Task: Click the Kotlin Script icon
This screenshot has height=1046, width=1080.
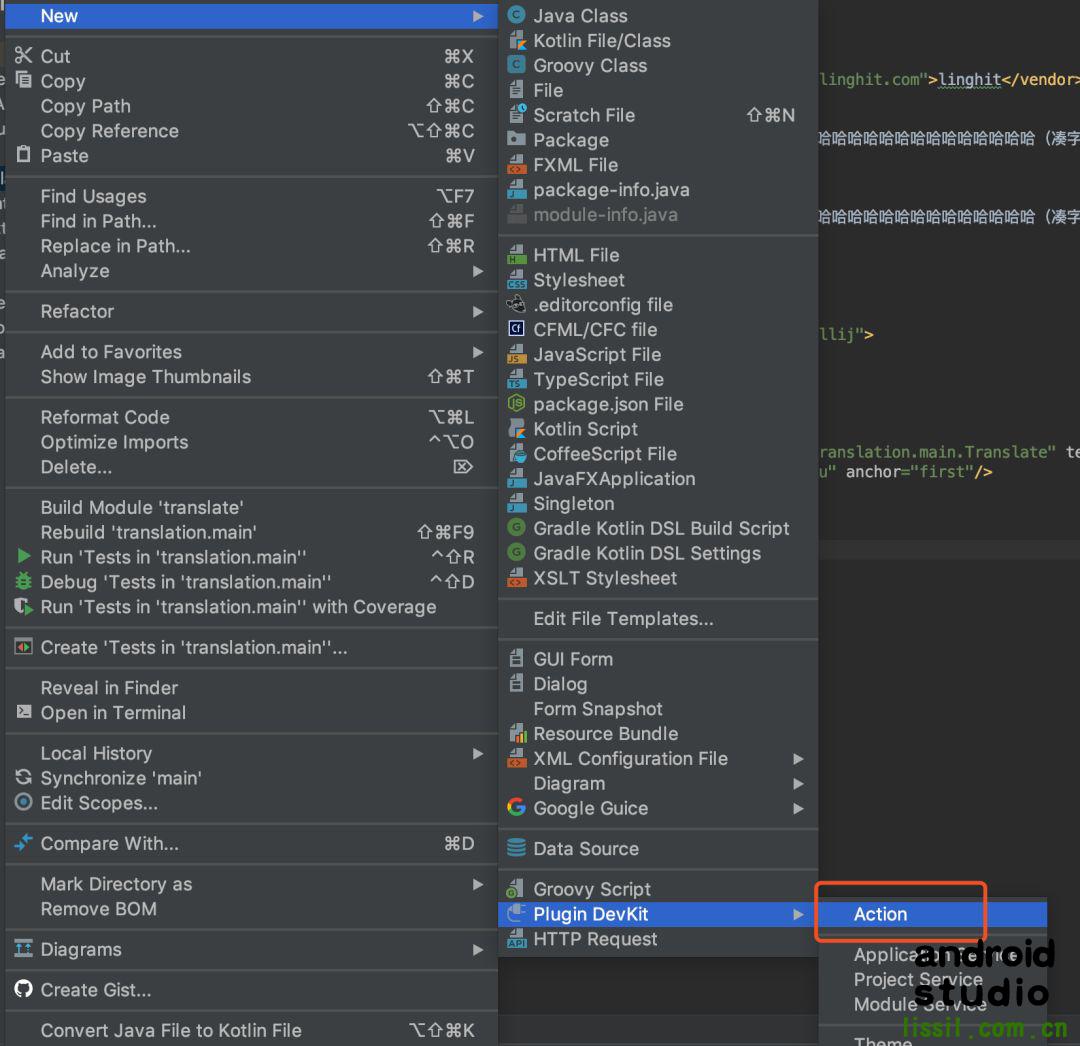Action: coord(516,428)
